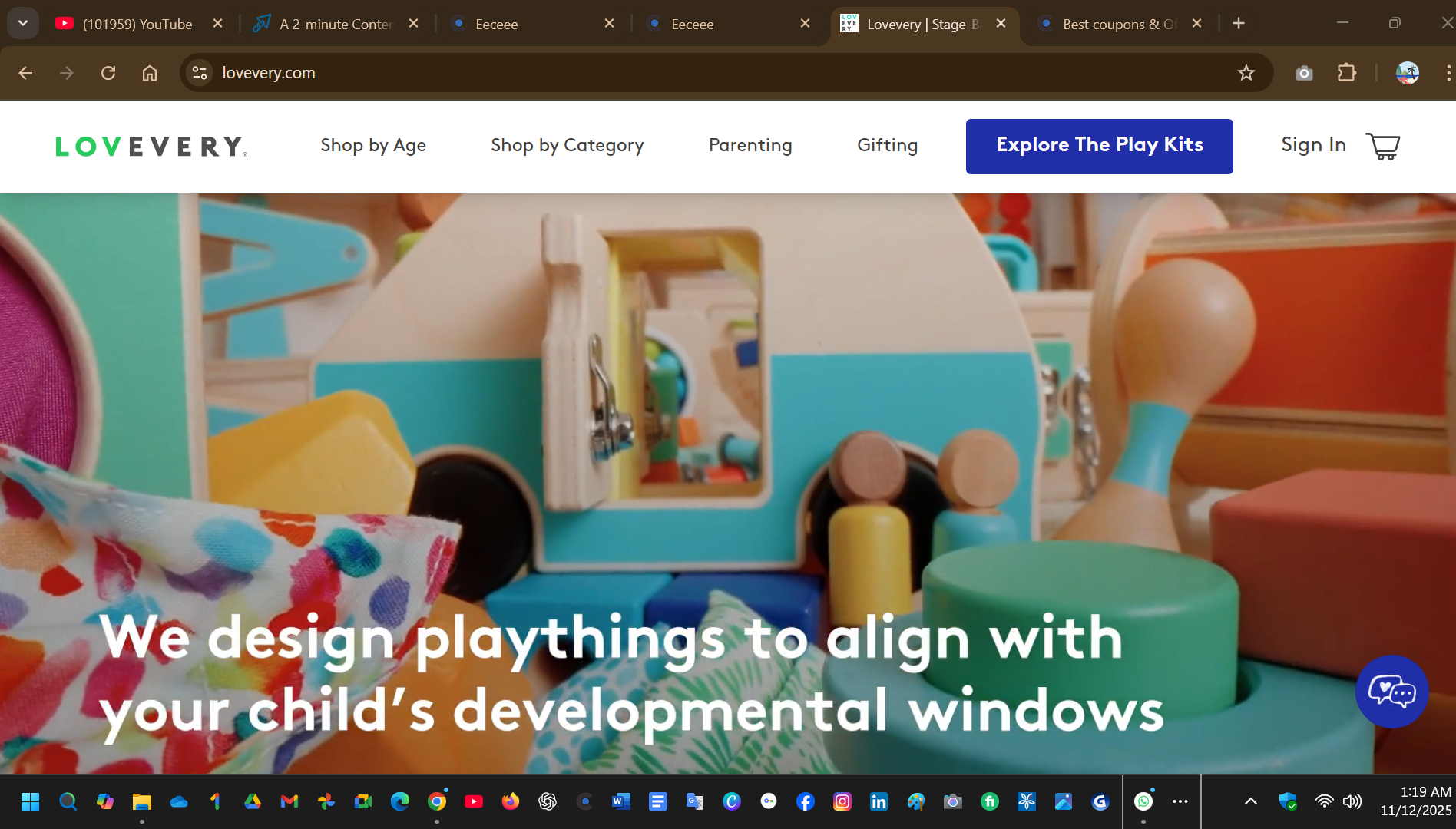Reload the Lovevery page
Screen dimensions: 1456x829
108,73
